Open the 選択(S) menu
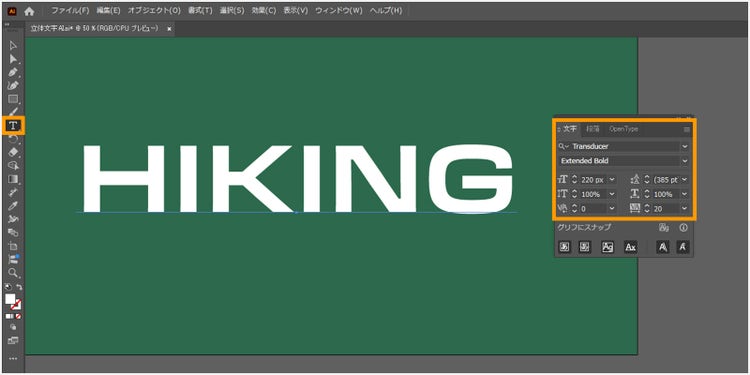The image size is (750, 375). point(232,11)
